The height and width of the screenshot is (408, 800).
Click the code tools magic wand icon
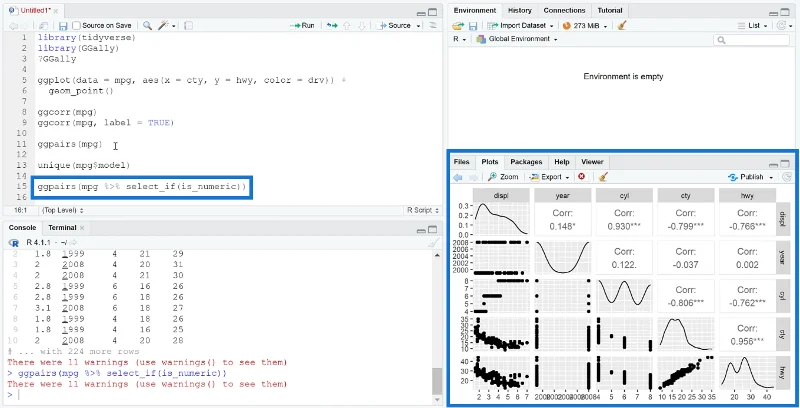[164, 26]
